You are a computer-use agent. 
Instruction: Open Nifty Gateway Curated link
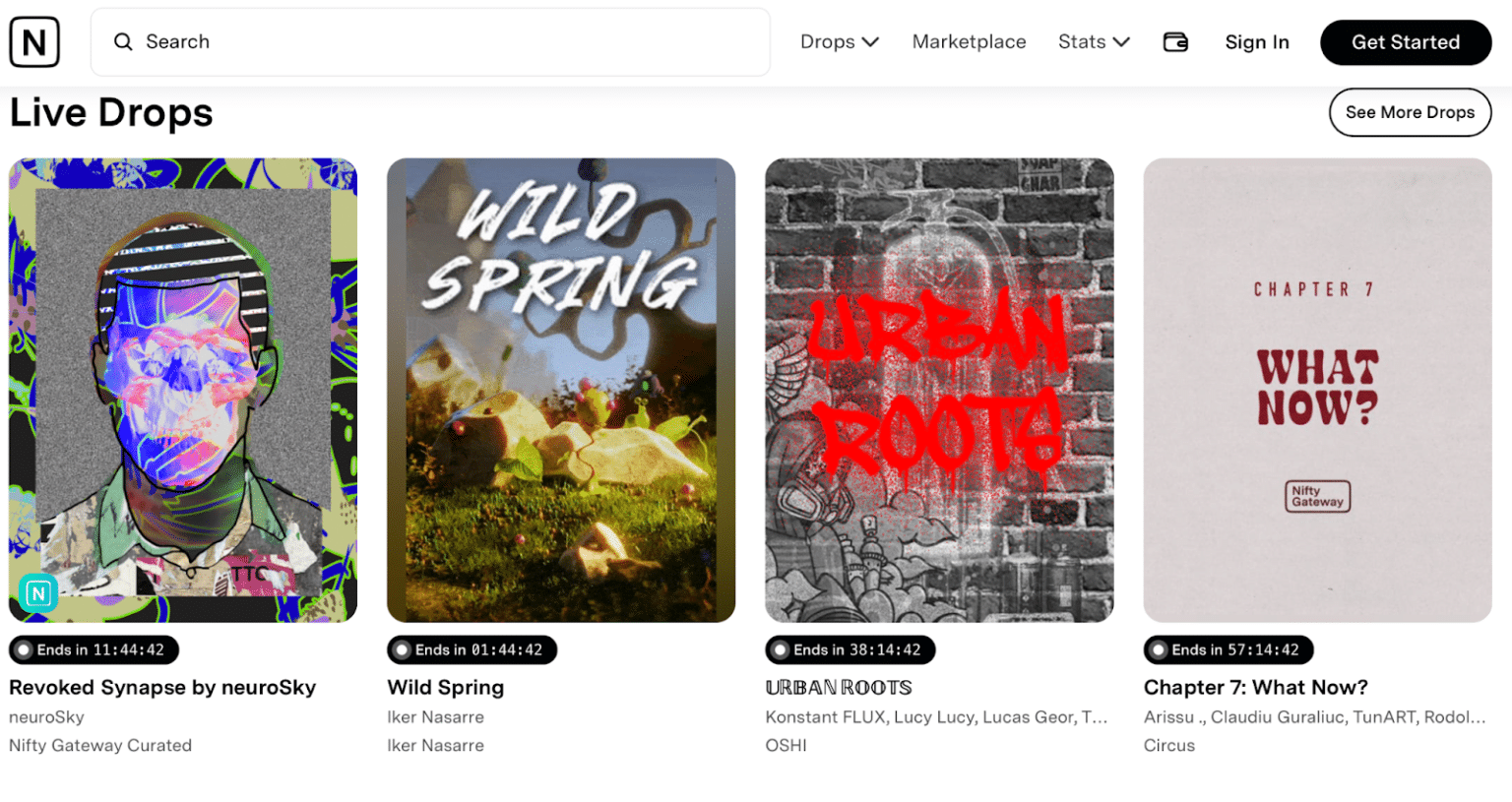pyautogui.click(x=100, y=746)
